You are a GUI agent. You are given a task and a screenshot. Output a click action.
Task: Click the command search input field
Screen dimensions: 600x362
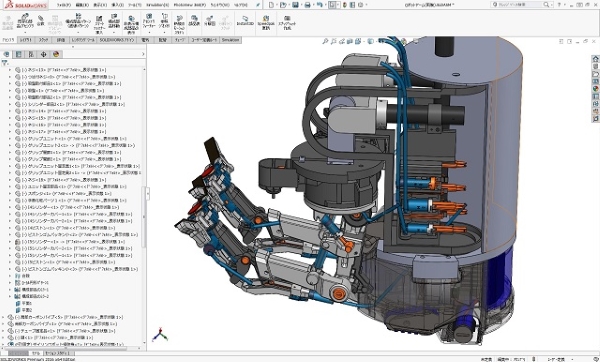click(520, 5)
